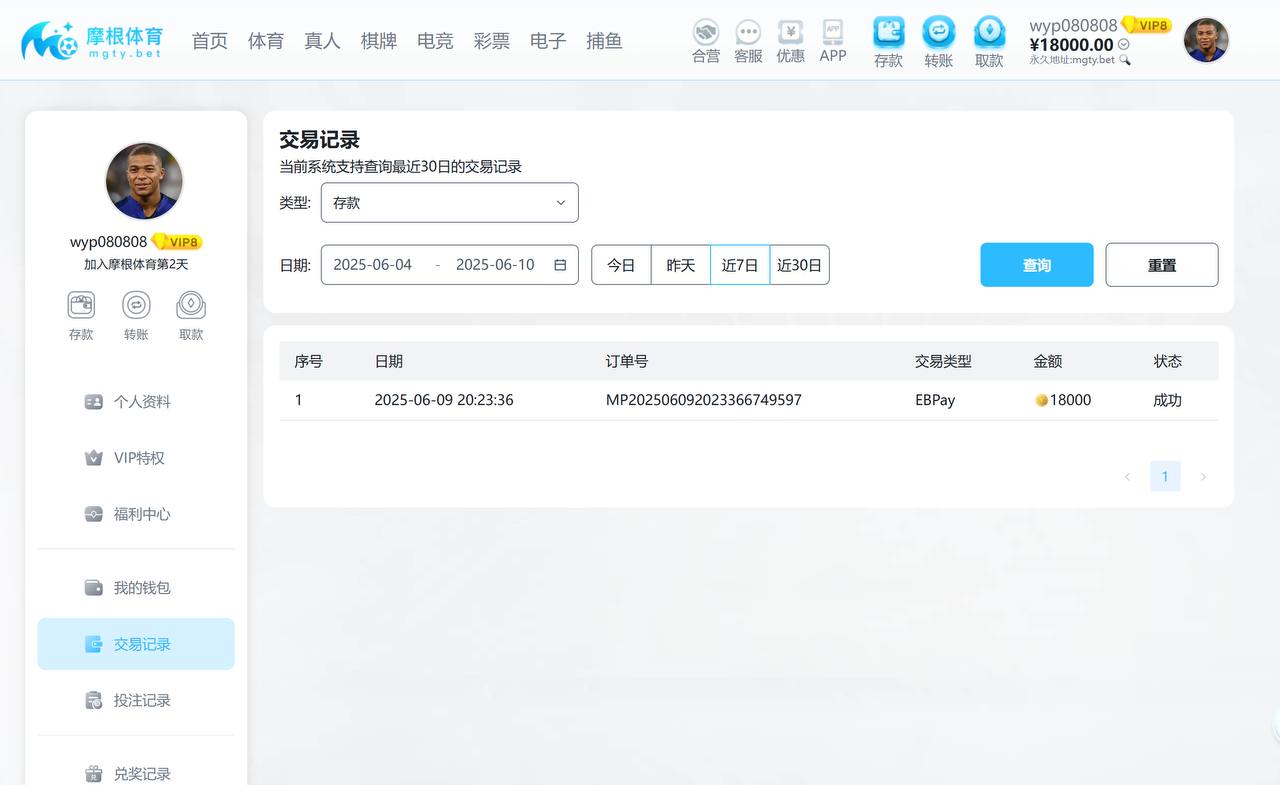Image resolution: width=1280 pixels, height=785 pixels.
Task: Click the blue 取款 withdraw icon in header
Action: 989,33
